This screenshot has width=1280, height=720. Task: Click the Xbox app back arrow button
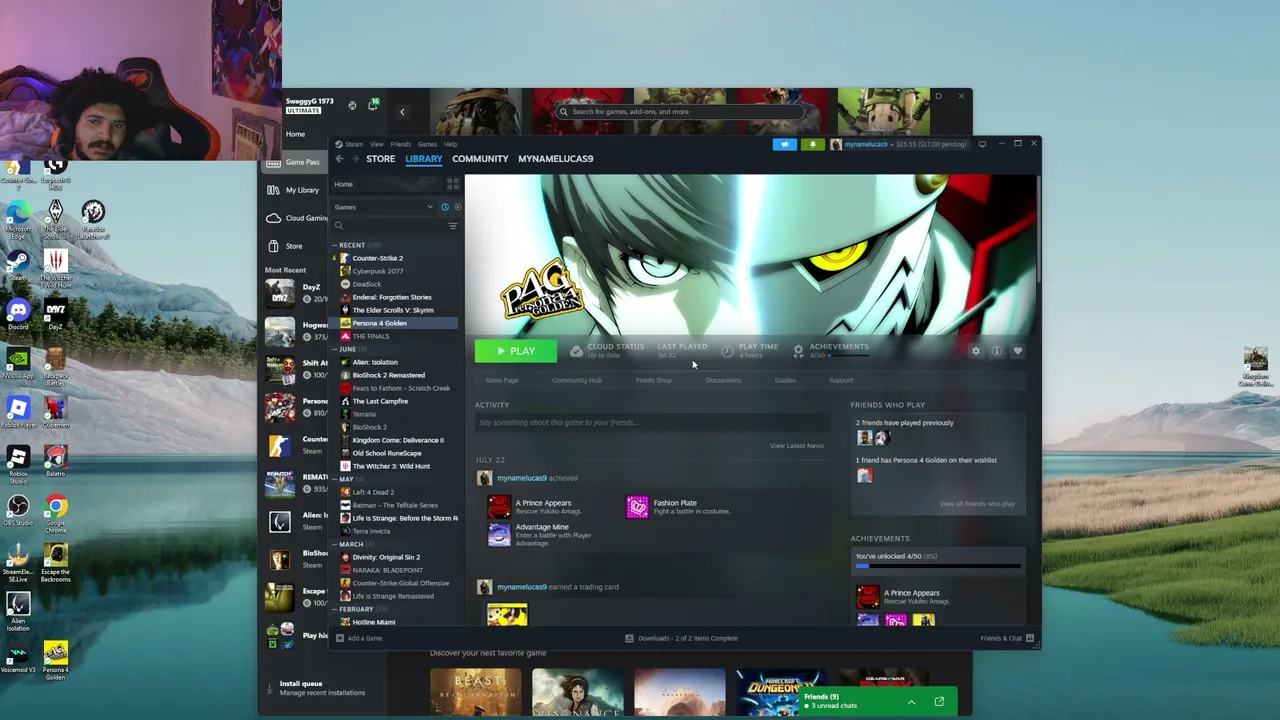pyautogui.click(x=402, y=112)
